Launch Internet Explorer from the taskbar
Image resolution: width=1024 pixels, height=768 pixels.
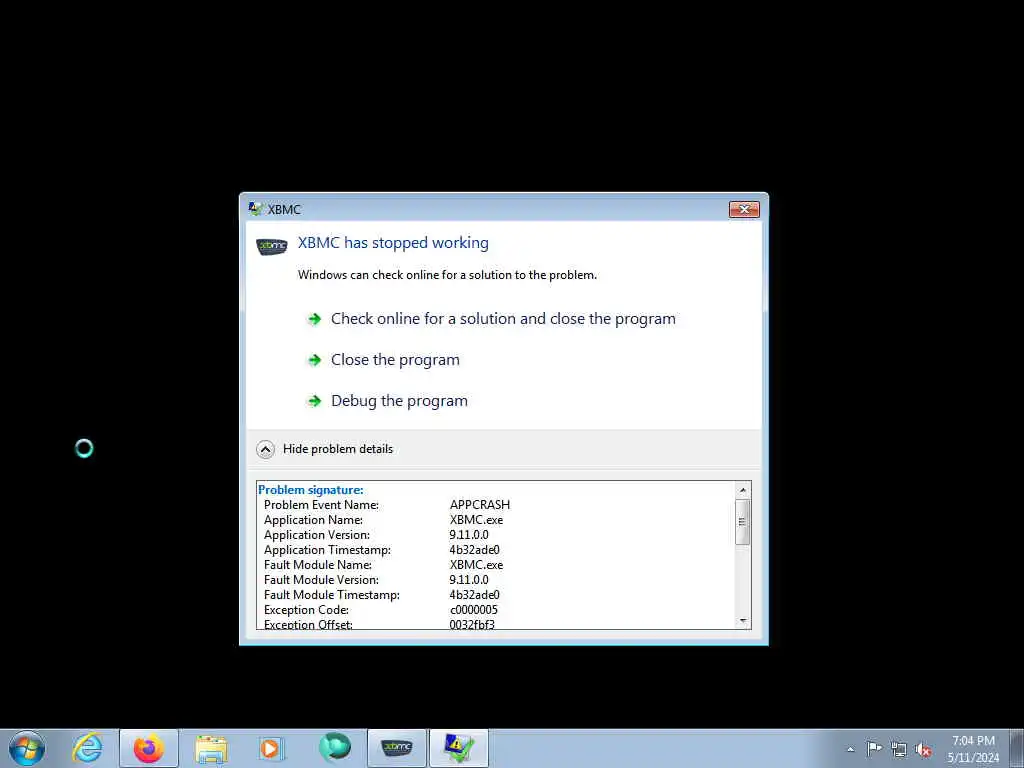click(x=87, y=748)
